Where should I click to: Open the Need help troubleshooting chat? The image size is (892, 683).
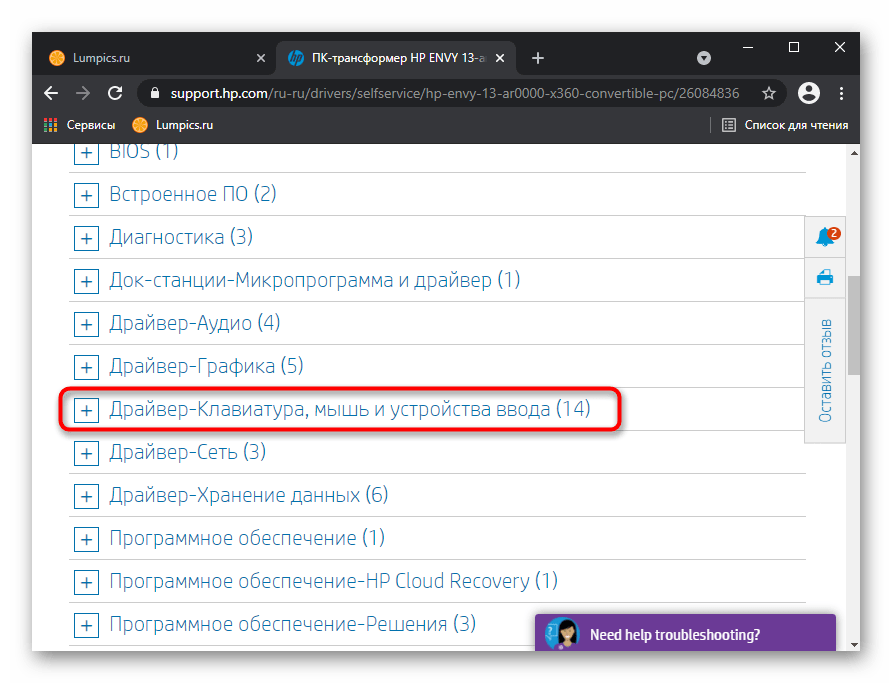tap(685, 633)
